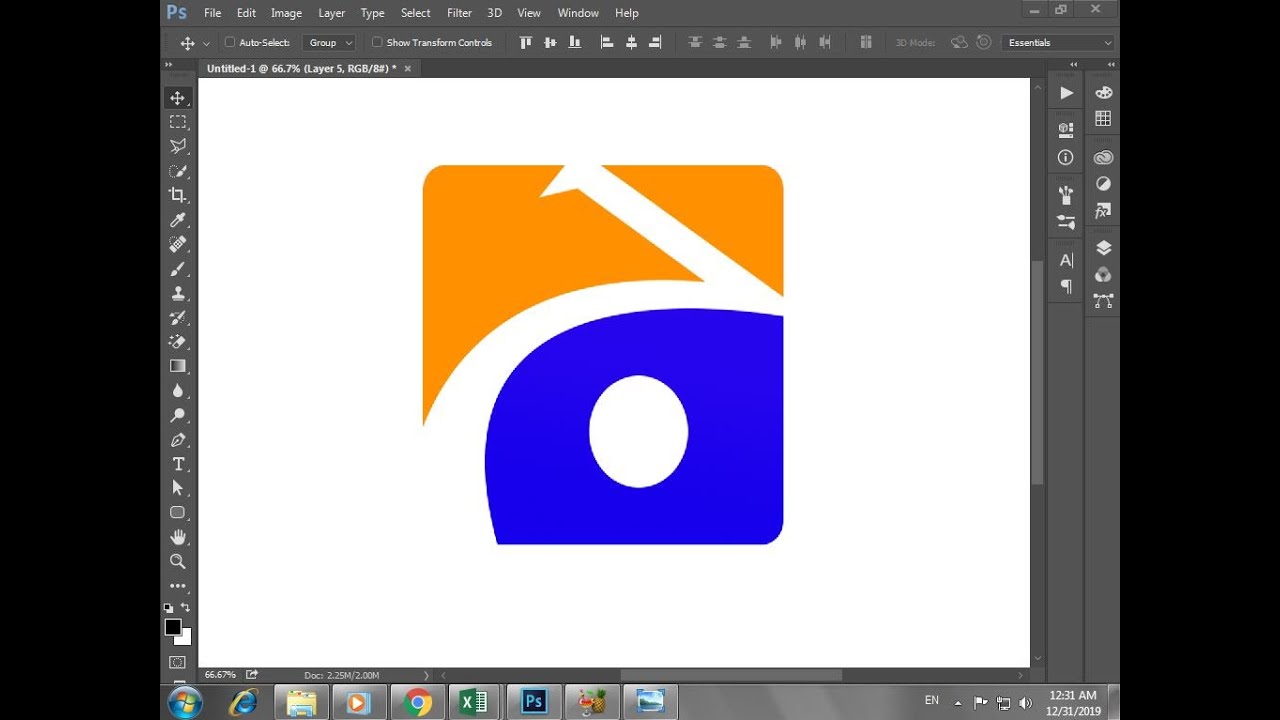Open the Layer menu
This screenshot has height=720, width=1280.
(x=332, y=13)
